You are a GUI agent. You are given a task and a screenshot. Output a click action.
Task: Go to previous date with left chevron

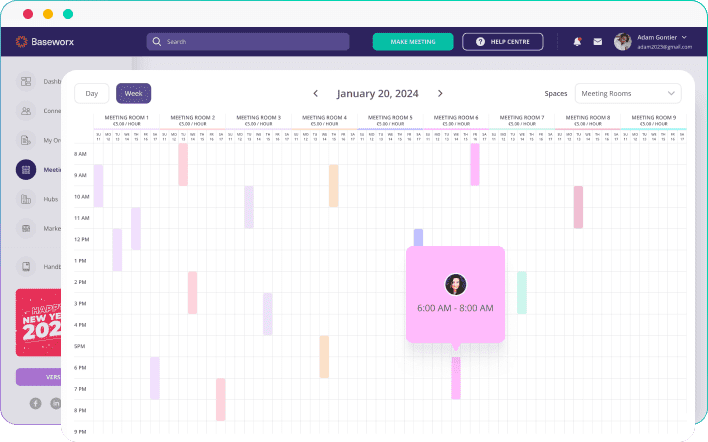tap(316, 93)
